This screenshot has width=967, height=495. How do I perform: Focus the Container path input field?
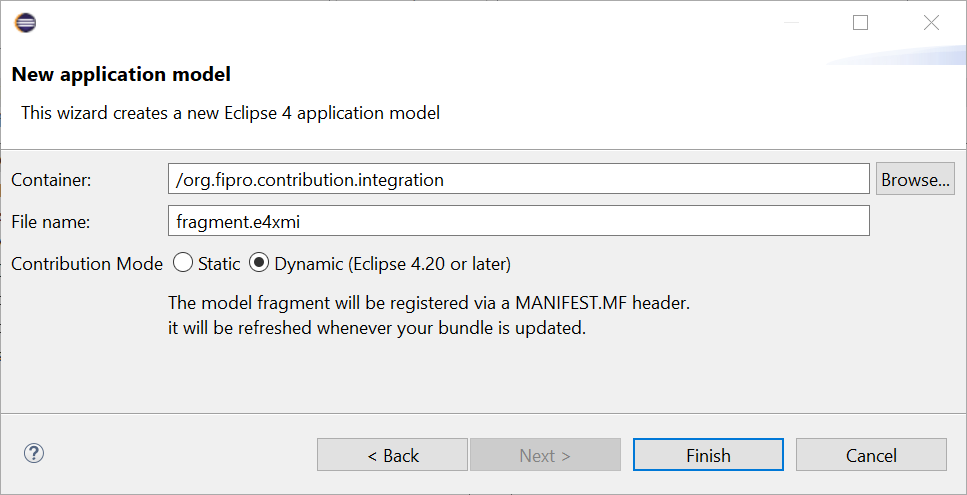coord(519,179)
